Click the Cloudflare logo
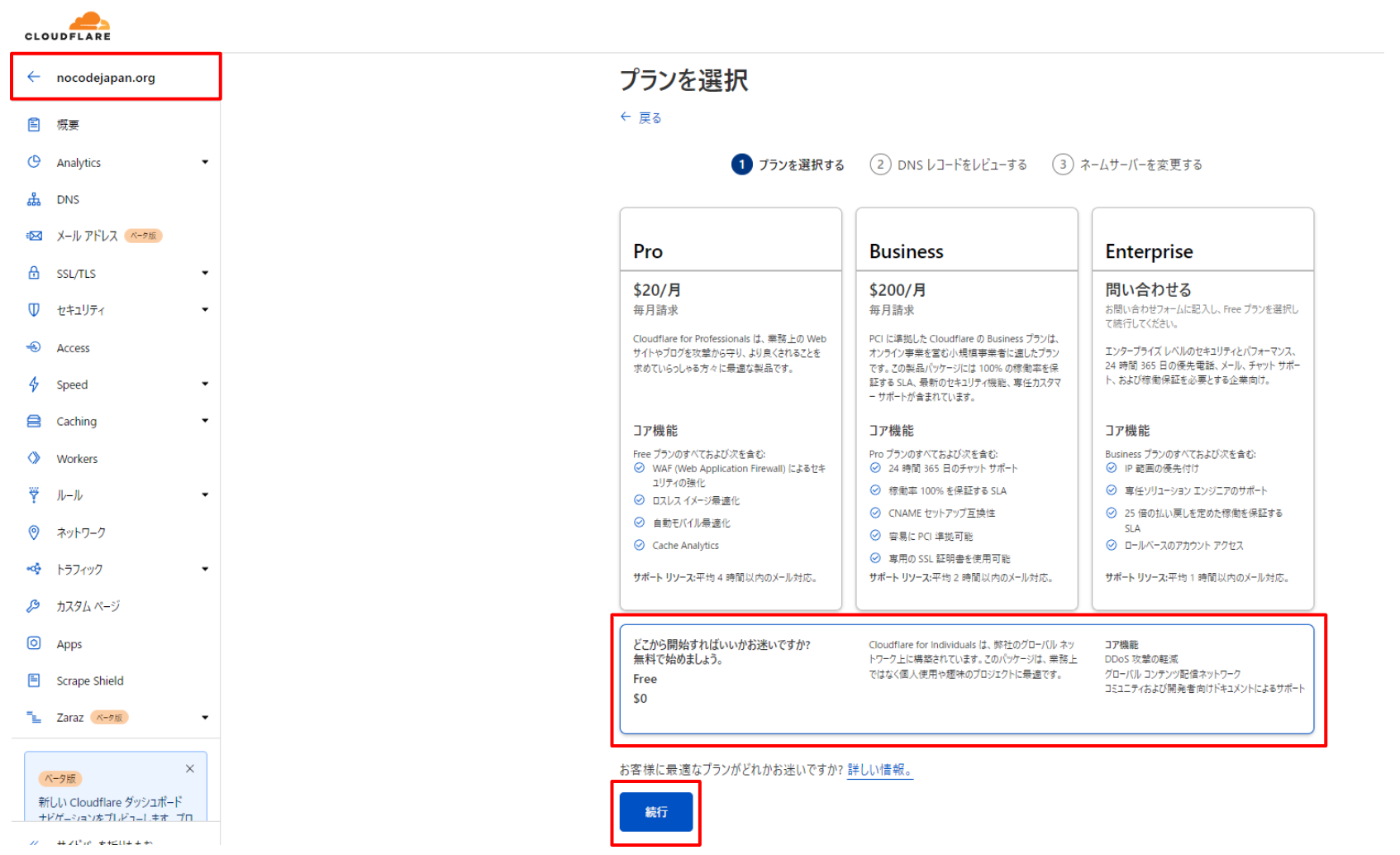 [x=68, y=26]
